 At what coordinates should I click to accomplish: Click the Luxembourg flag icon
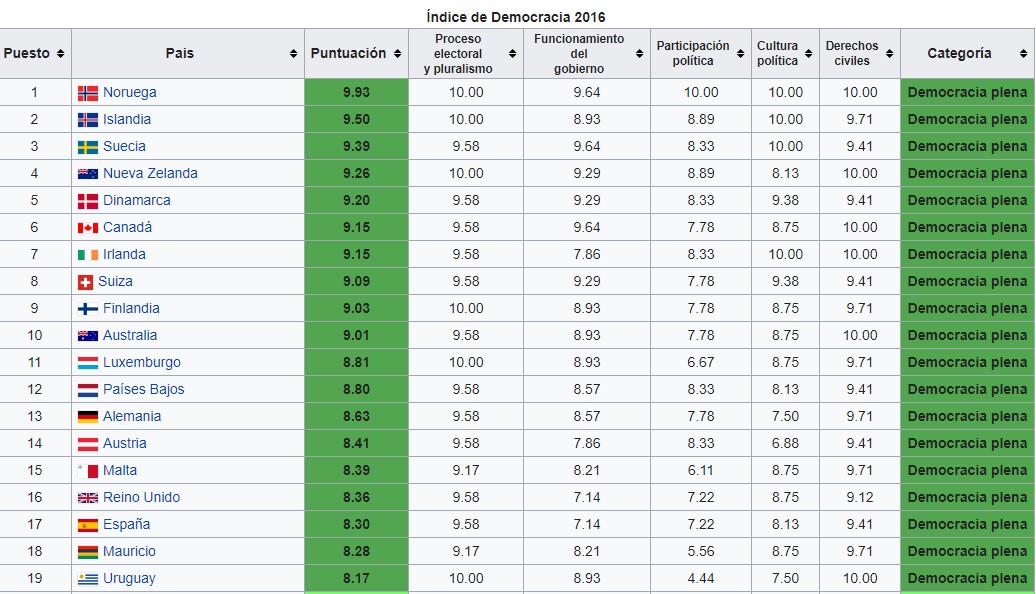(88, 363)
